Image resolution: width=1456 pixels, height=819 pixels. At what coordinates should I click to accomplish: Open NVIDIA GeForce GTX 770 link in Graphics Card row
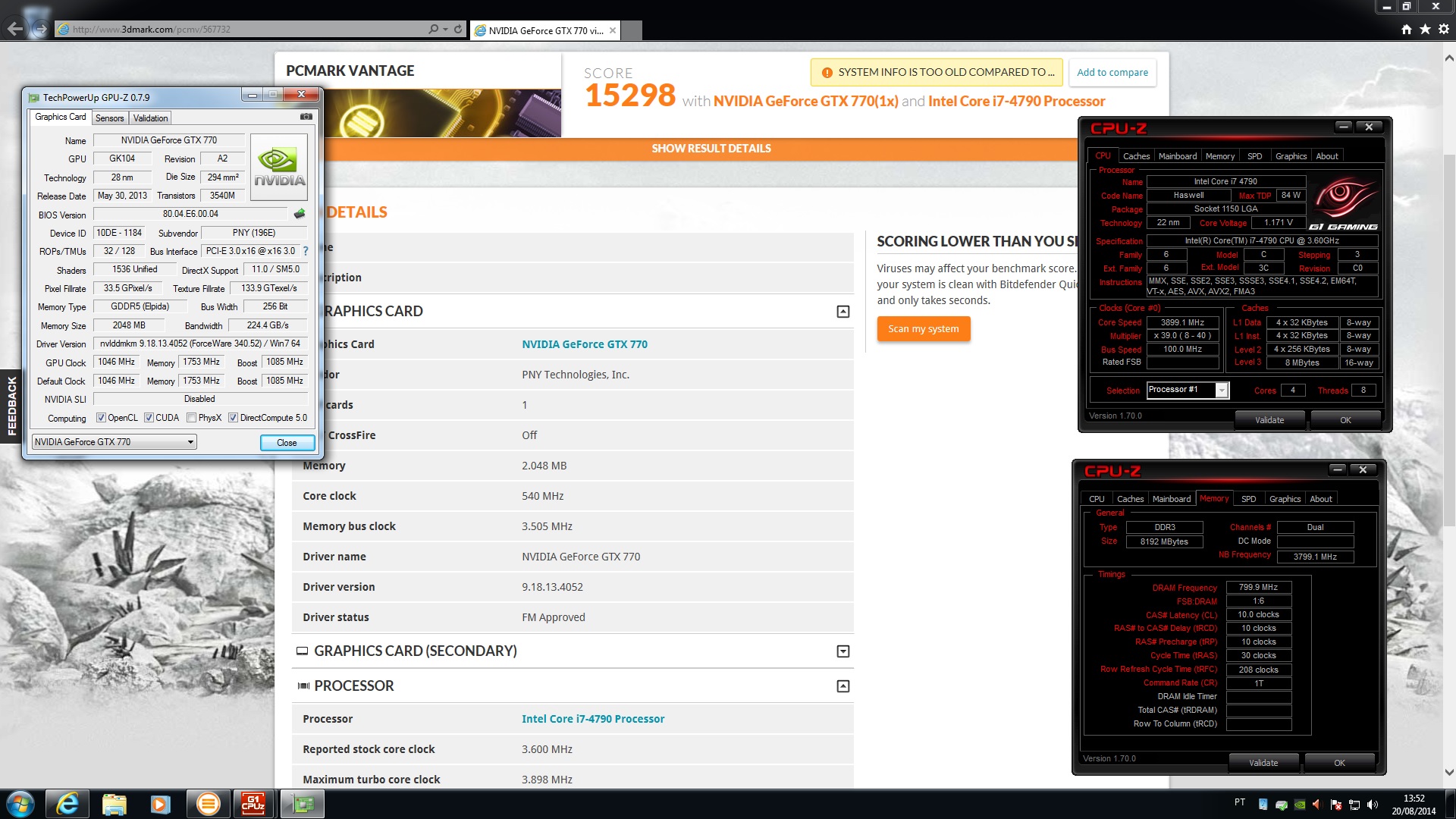(x=585, y=344)
